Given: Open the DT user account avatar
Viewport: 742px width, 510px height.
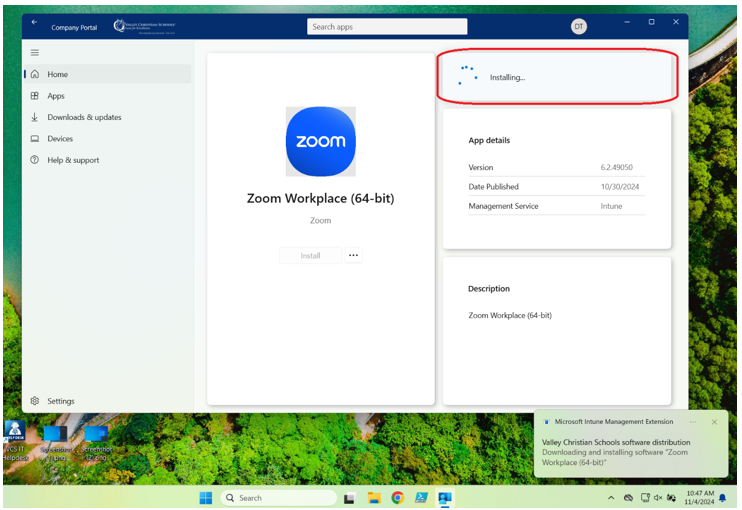Looking at the screenshot, I should [578, 26].
